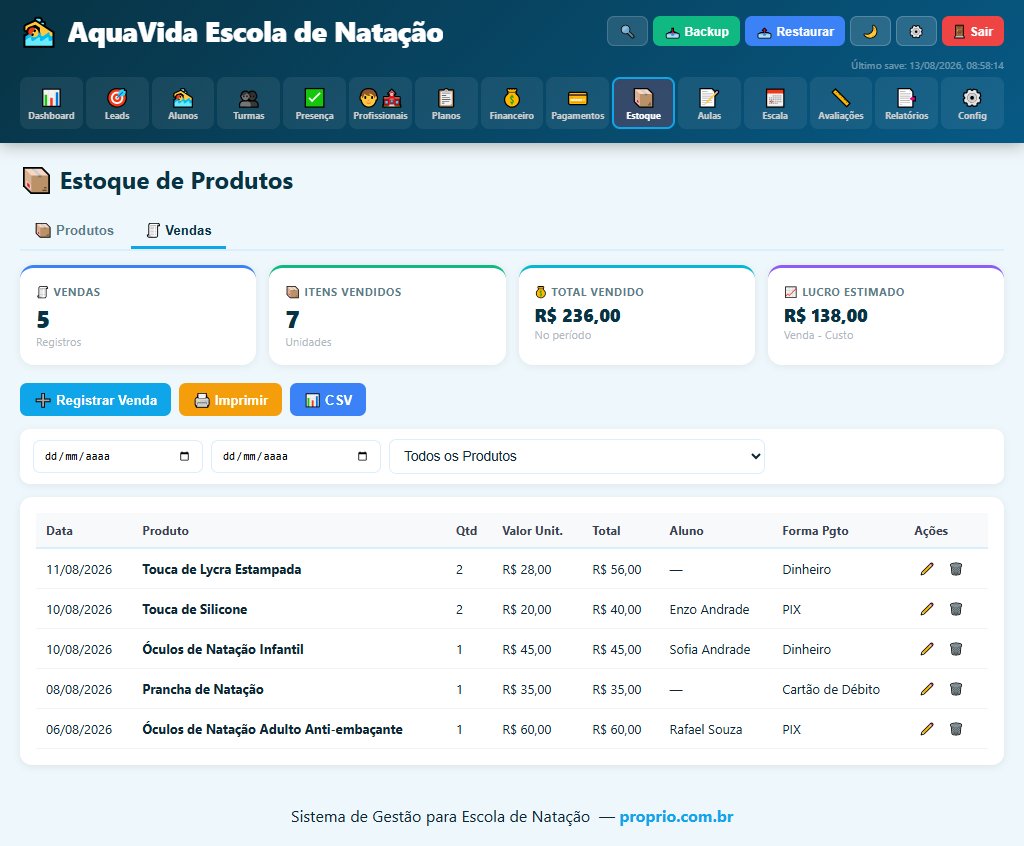Open Pagamentos card section
This screenshot has width=1024, height=846.
[x=577, y=103]
